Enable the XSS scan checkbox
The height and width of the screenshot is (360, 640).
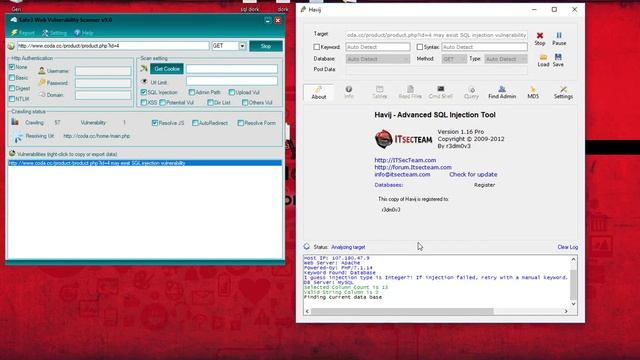(x=144, y=103)
